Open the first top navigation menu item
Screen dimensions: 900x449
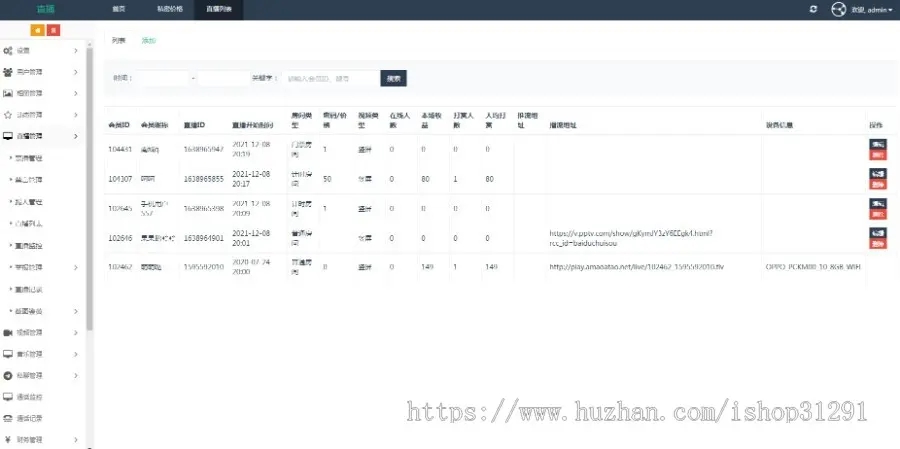coord(119,10)
